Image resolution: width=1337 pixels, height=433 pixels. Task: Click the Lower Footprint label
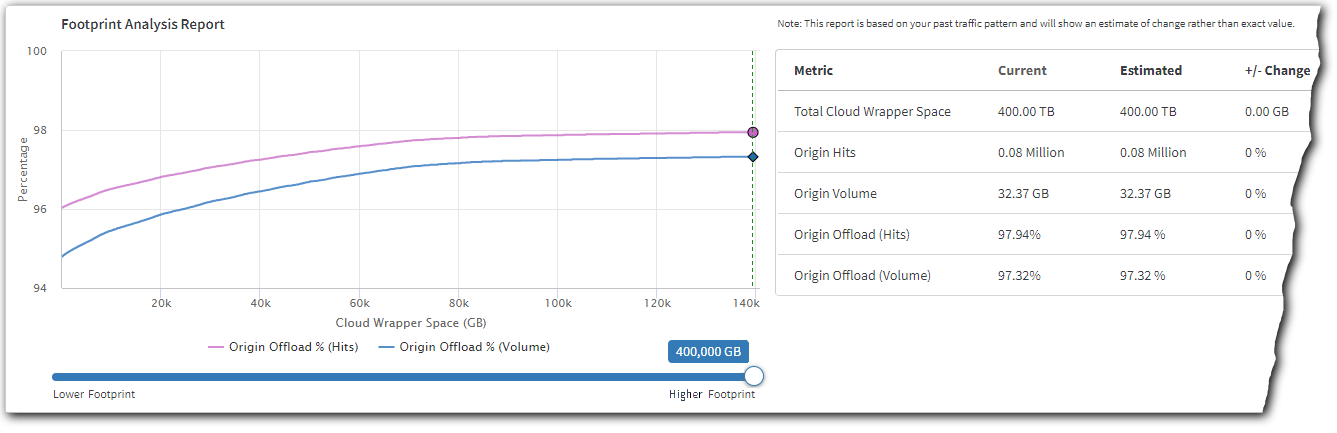(94, 395)
